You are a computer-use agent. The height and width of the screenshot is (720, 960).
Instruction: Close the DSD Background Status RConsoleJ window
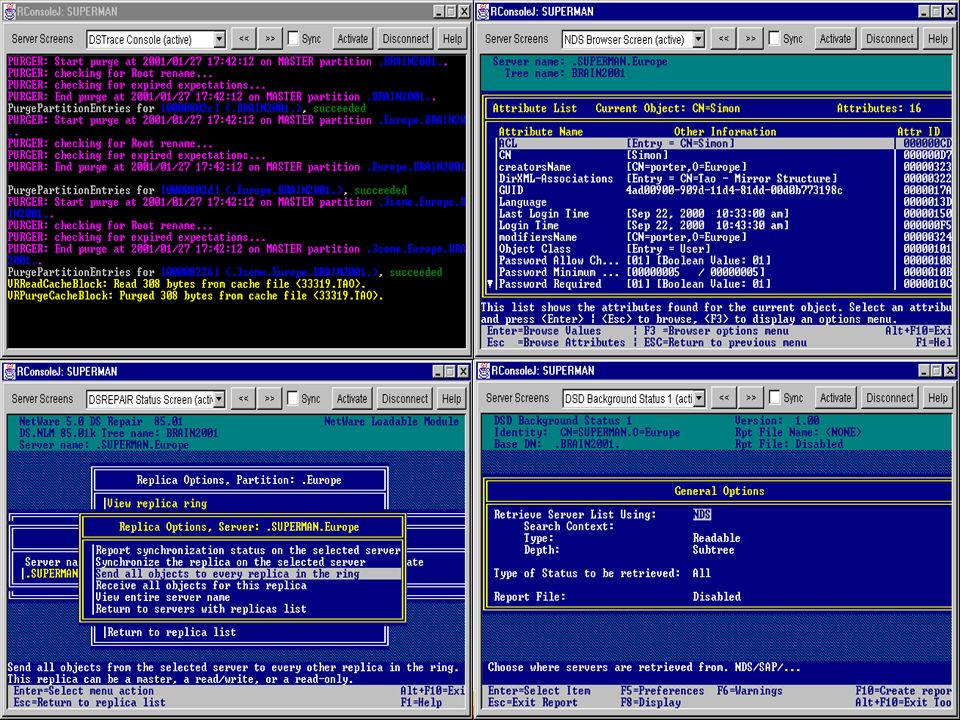(949, 370)
